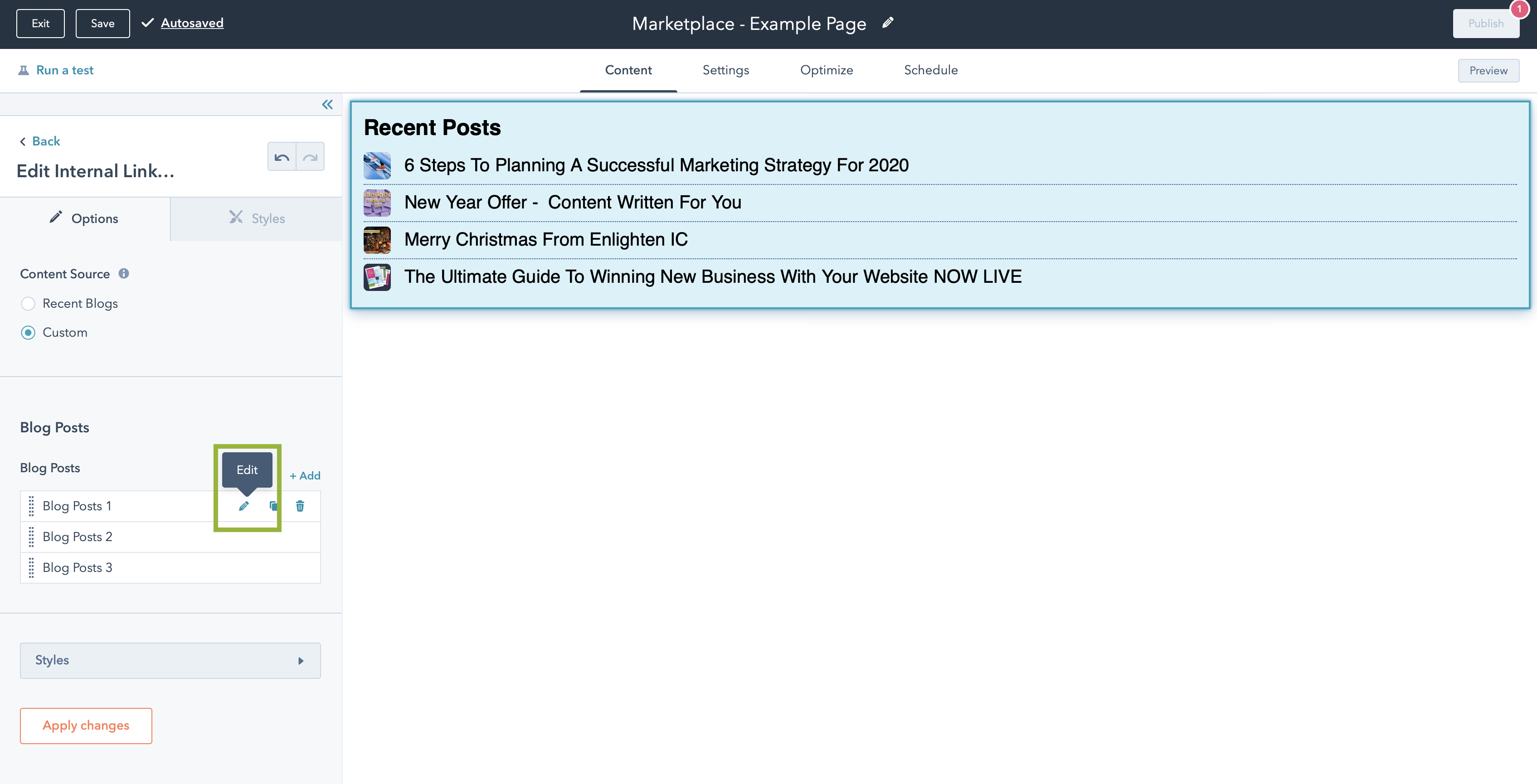Open the Ultimate Guide post thumbnail
The image size is (1537, 784).
[x=377, y=276]
